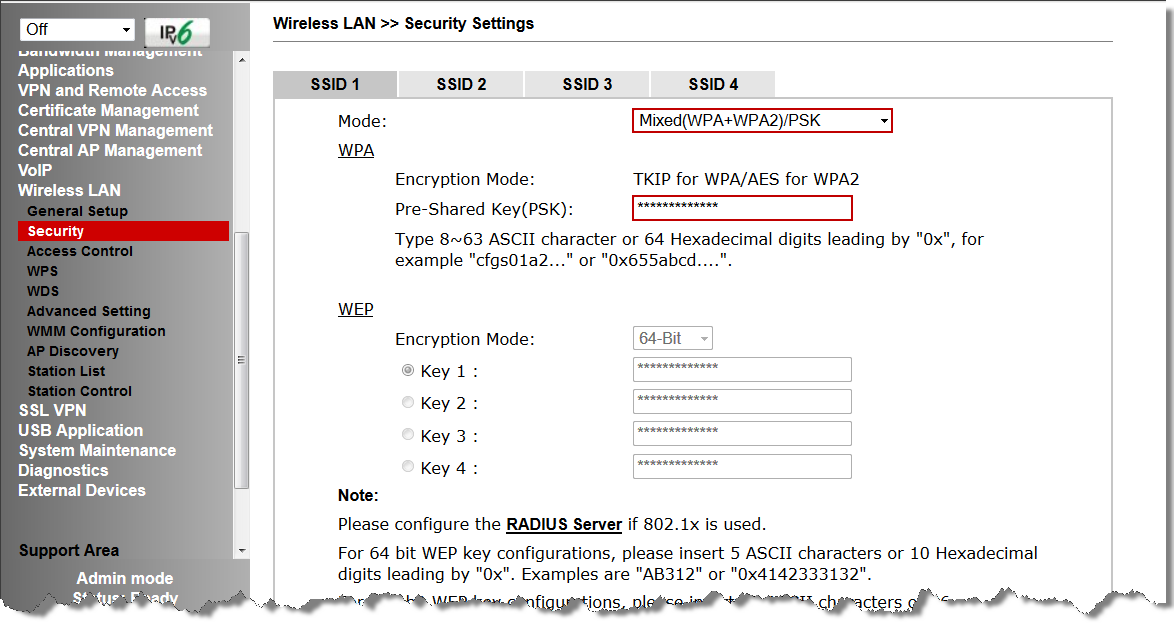The width and height of the screenshot is (1174, 623).
Task: Select the Key 4 radio button
Action: [408, 467]
